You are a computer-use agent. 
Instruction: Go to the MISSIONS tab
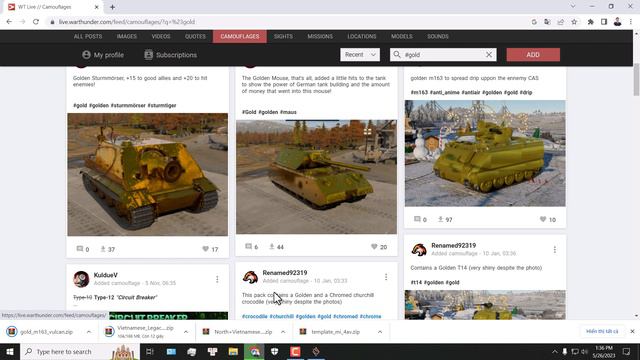pos(320,36)
